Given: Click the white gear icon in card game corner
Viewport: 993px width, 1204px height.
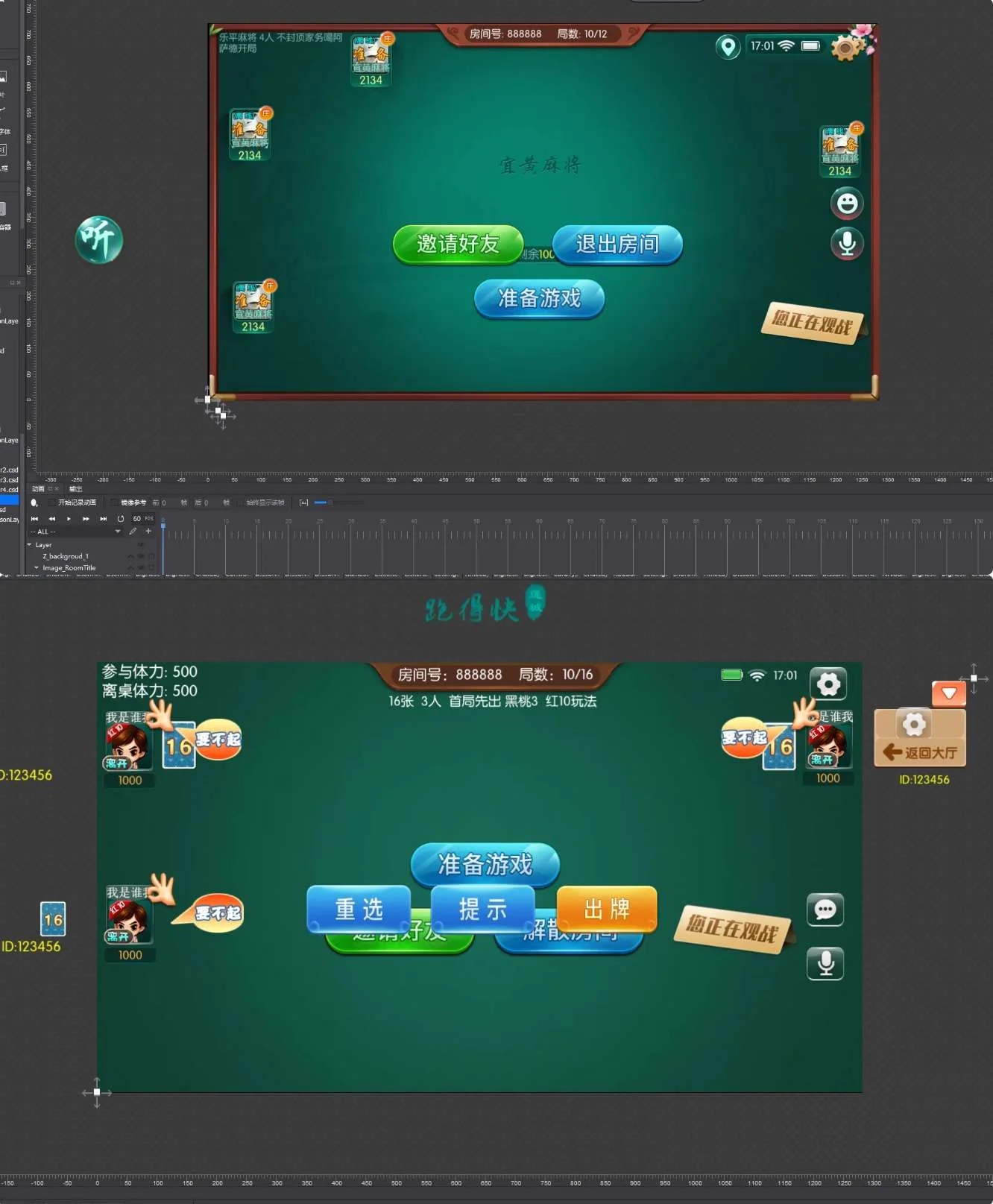Looking at the screenshot, I should [x=828, y=684].
